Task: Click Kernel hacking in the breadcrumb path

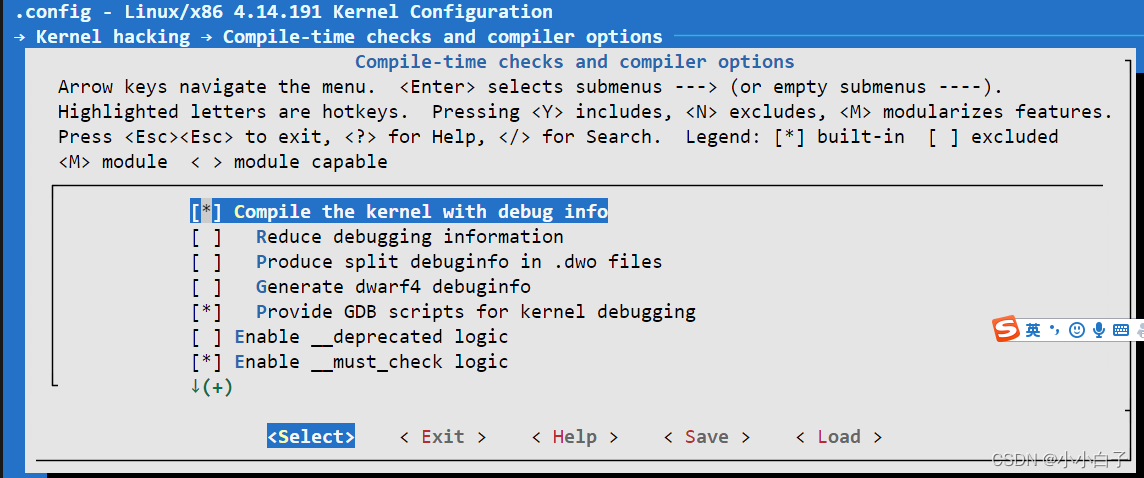Action: 112,37
